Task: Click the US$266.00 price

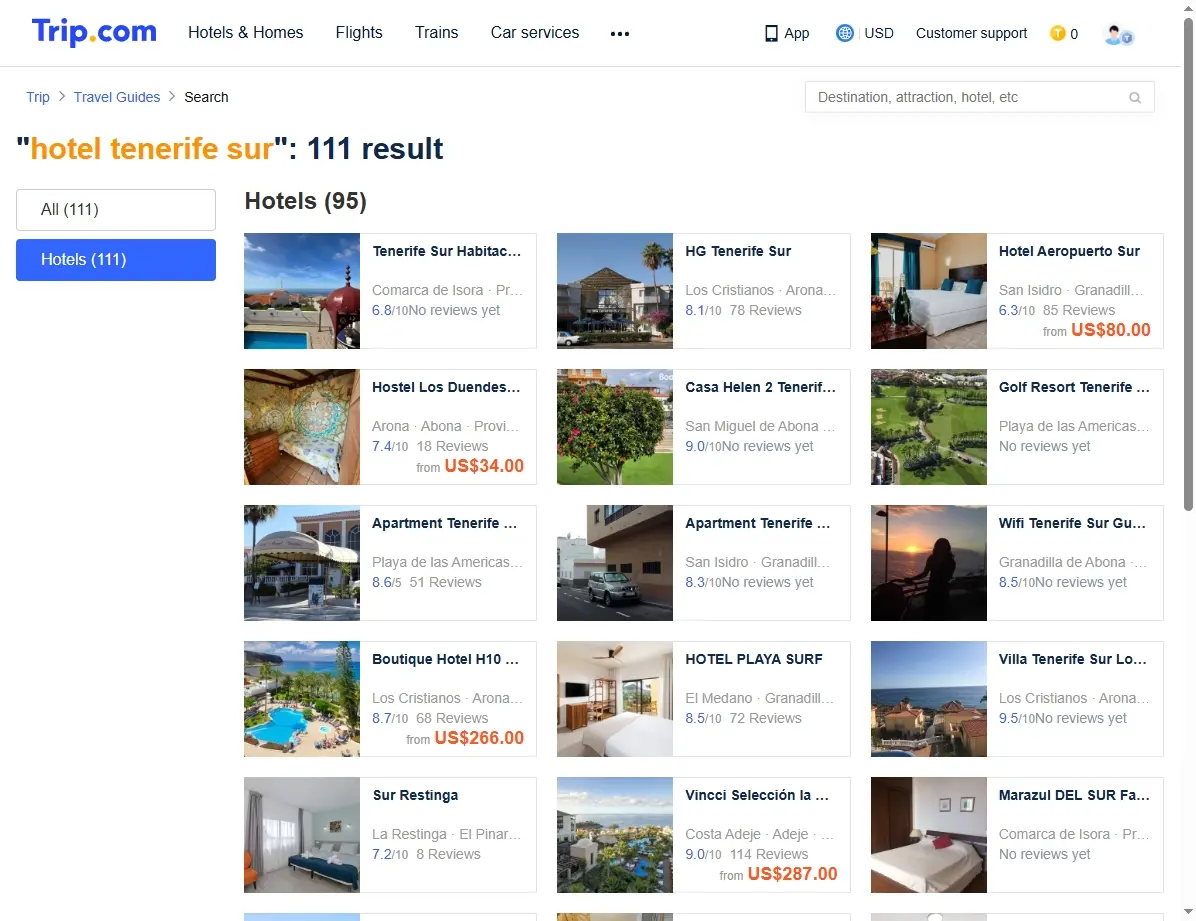Action: 479,738
